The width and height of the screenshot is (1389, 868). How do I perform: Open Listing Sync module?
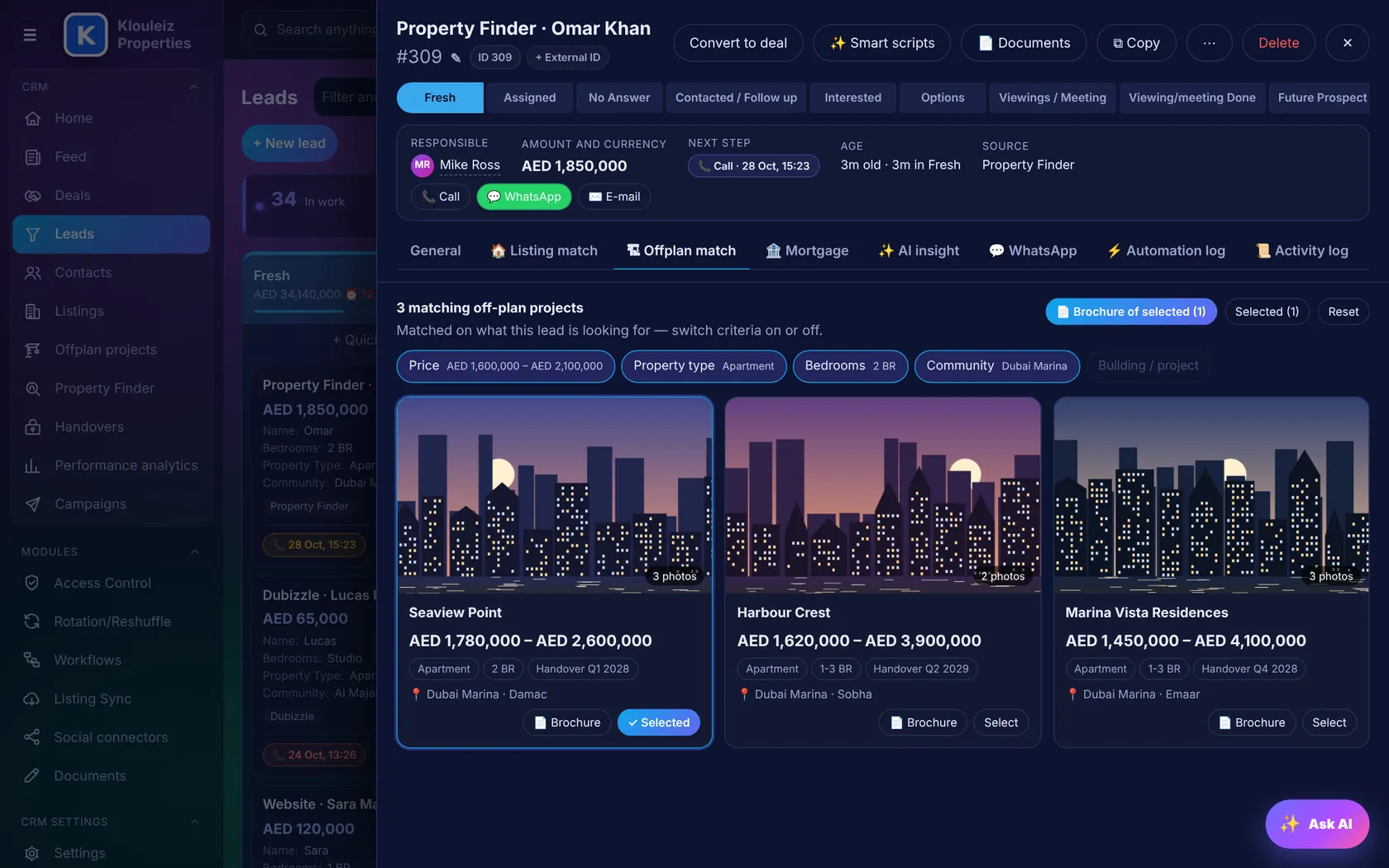[111, 699]
